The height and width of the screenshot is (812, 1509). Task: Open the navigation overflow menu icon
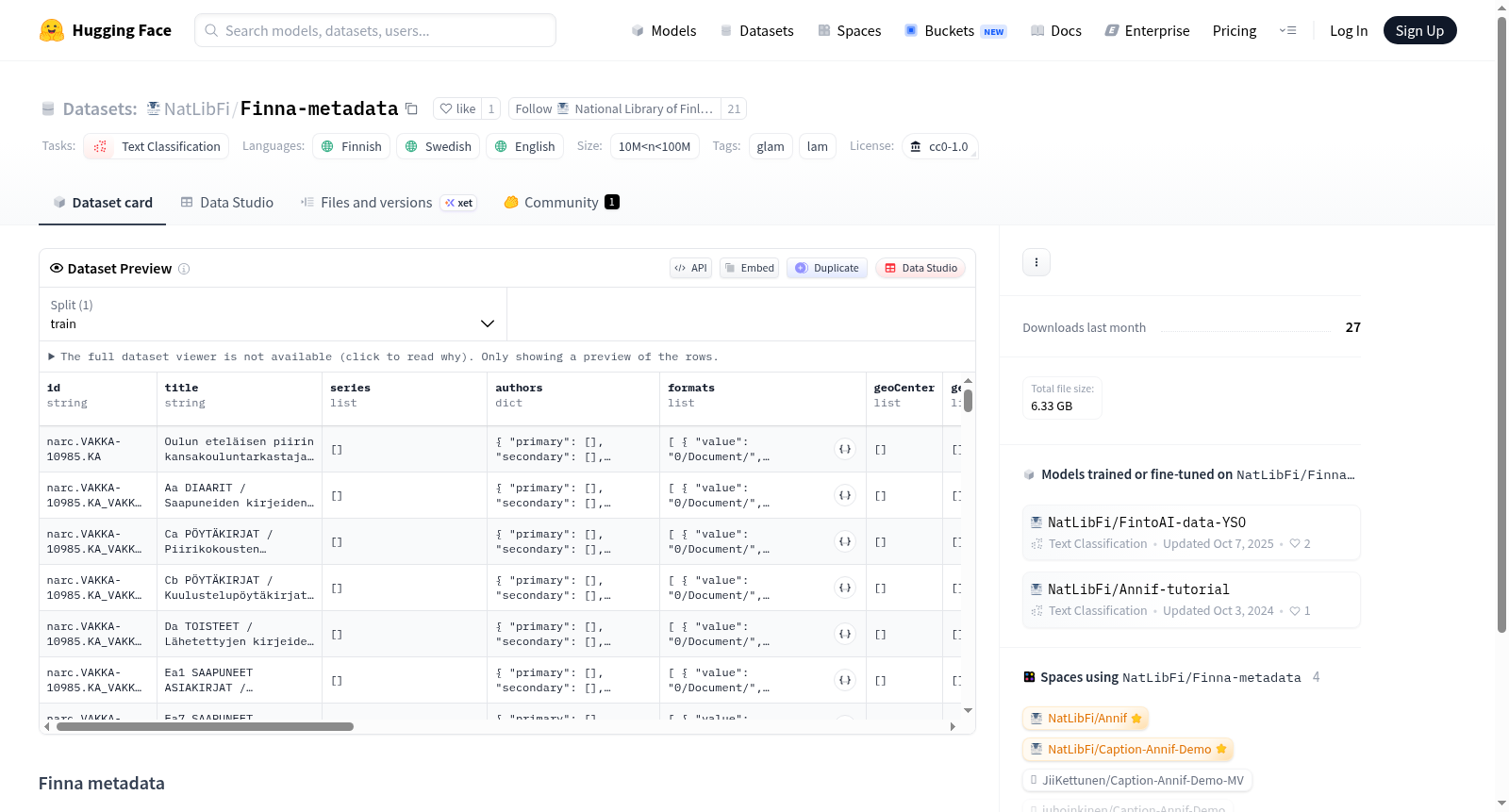click(1287, 30)
